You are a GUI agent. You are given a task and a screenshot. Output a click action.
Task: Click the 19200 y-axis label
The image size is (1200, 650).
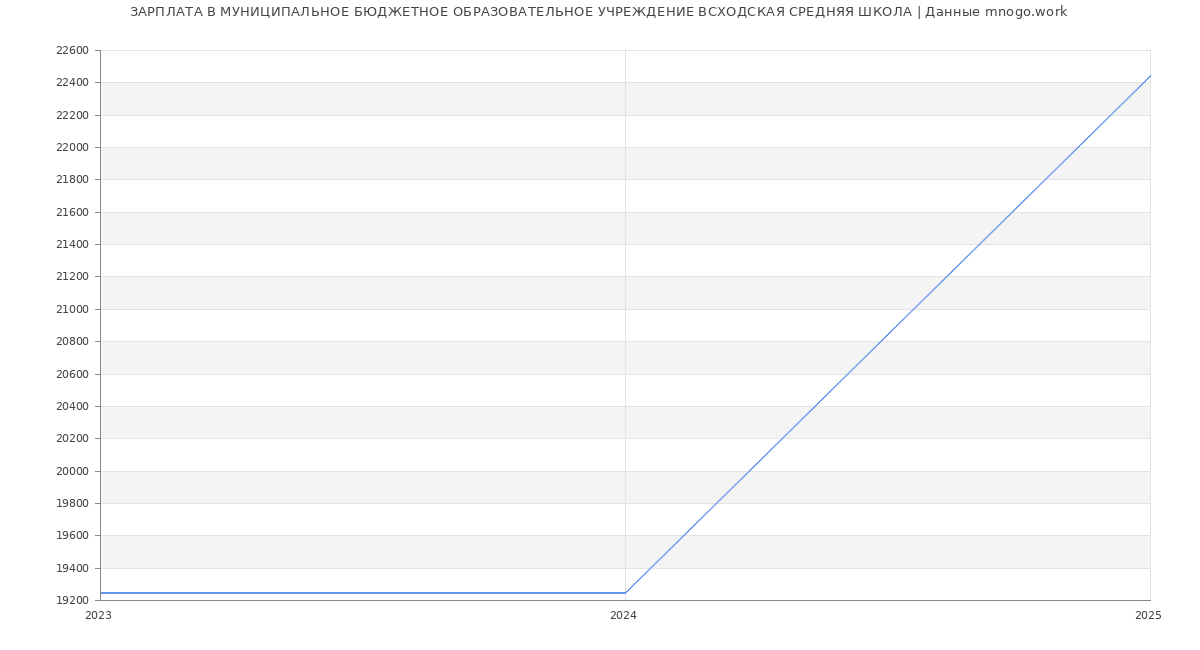tap(72, 600)
